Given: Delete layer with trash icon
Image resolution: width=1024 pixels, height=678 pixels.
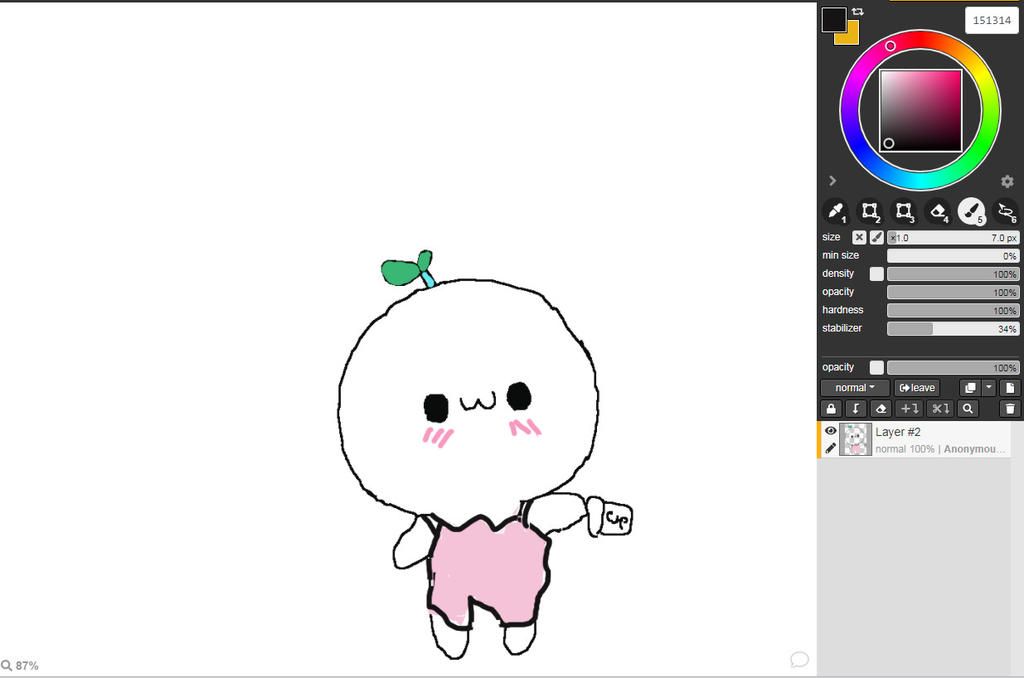Looking at the screenshot, I should 1010,409.
